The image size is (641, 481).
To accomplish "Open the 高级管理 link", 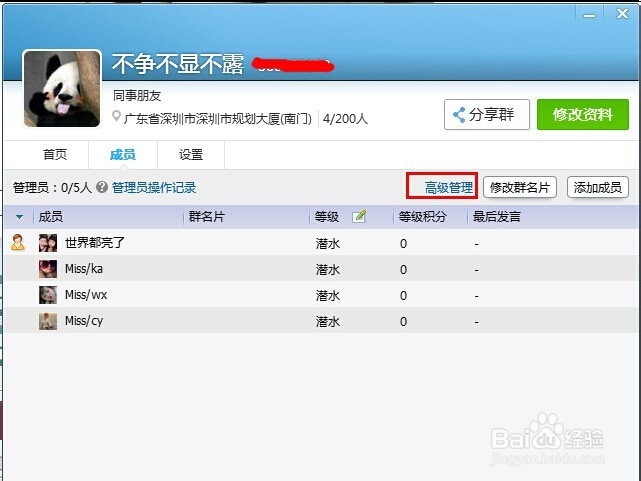I will tap(448, 188).
